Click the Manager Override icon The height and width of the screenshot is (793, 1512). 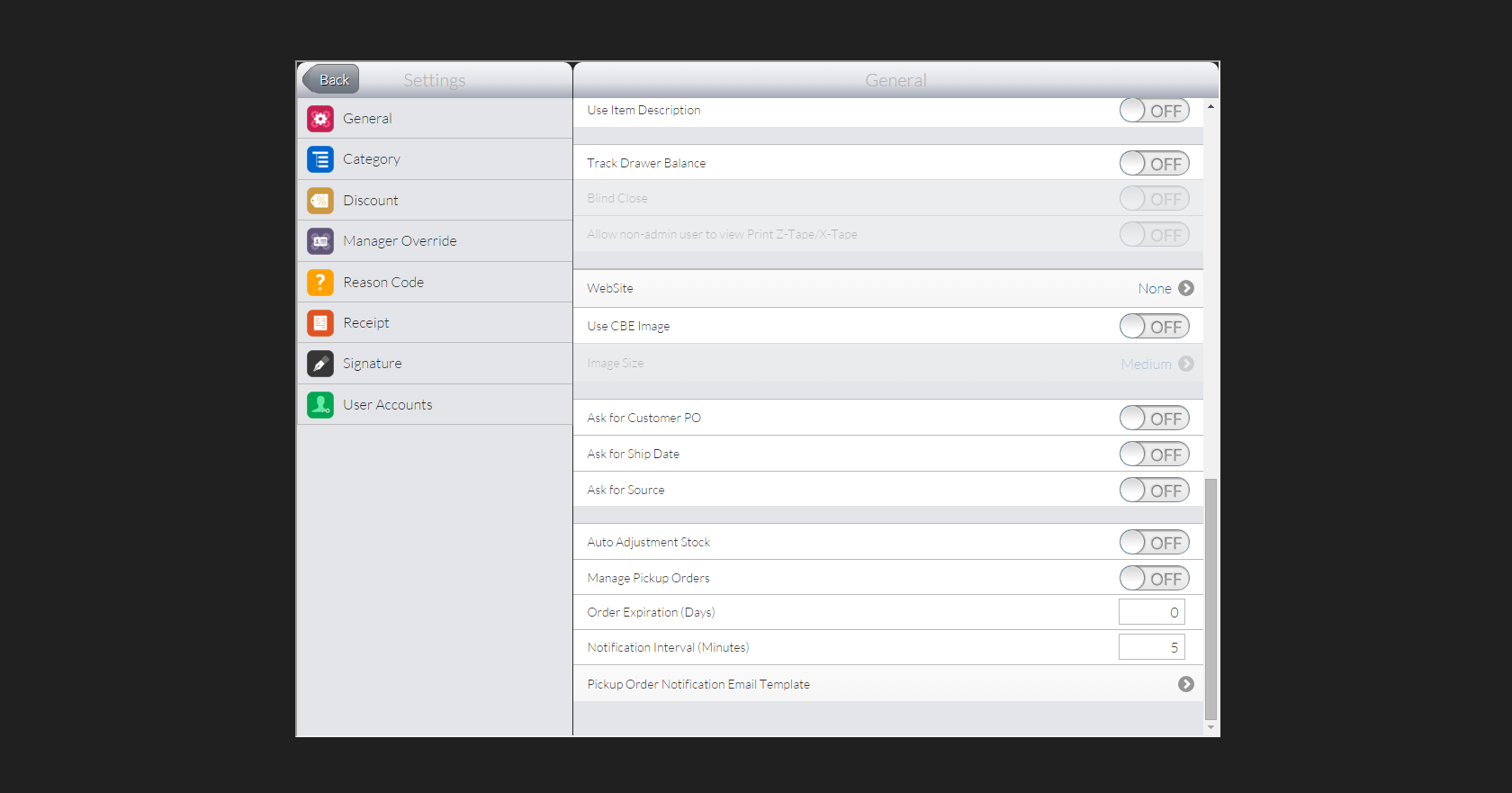(x=320, y=241)
